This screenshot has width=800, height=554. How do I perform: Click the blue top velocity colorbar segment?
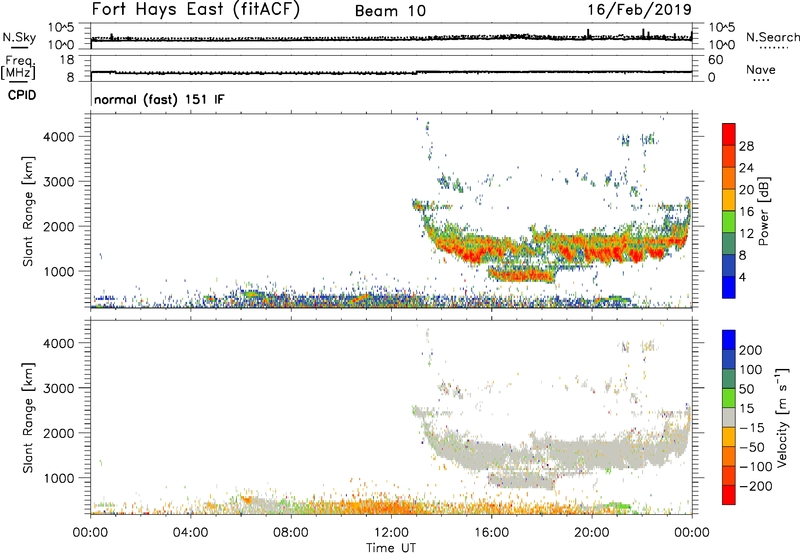coord(729,340)
